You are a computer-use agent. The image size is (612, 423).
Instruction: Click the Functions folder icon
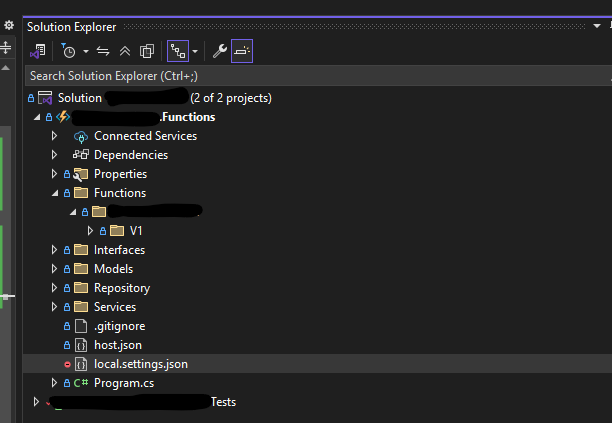pos(81,193)
